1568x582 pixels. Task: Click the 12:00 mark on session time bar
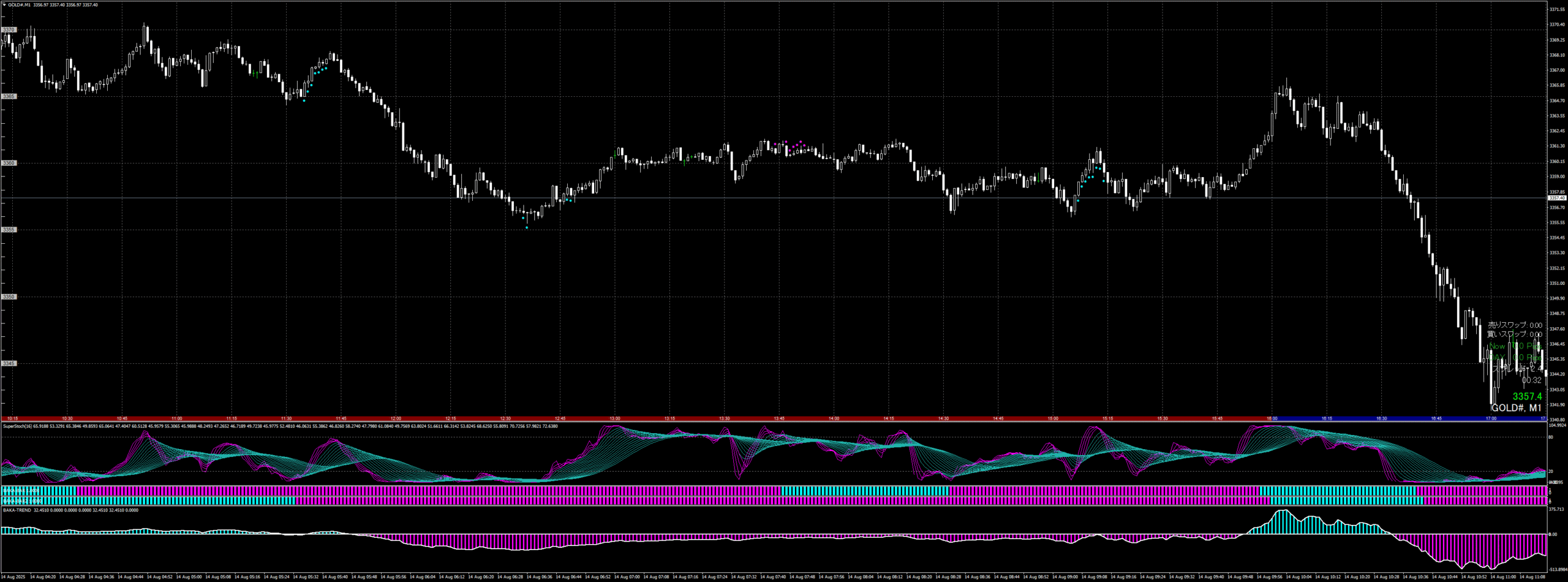tap(396, 419)
